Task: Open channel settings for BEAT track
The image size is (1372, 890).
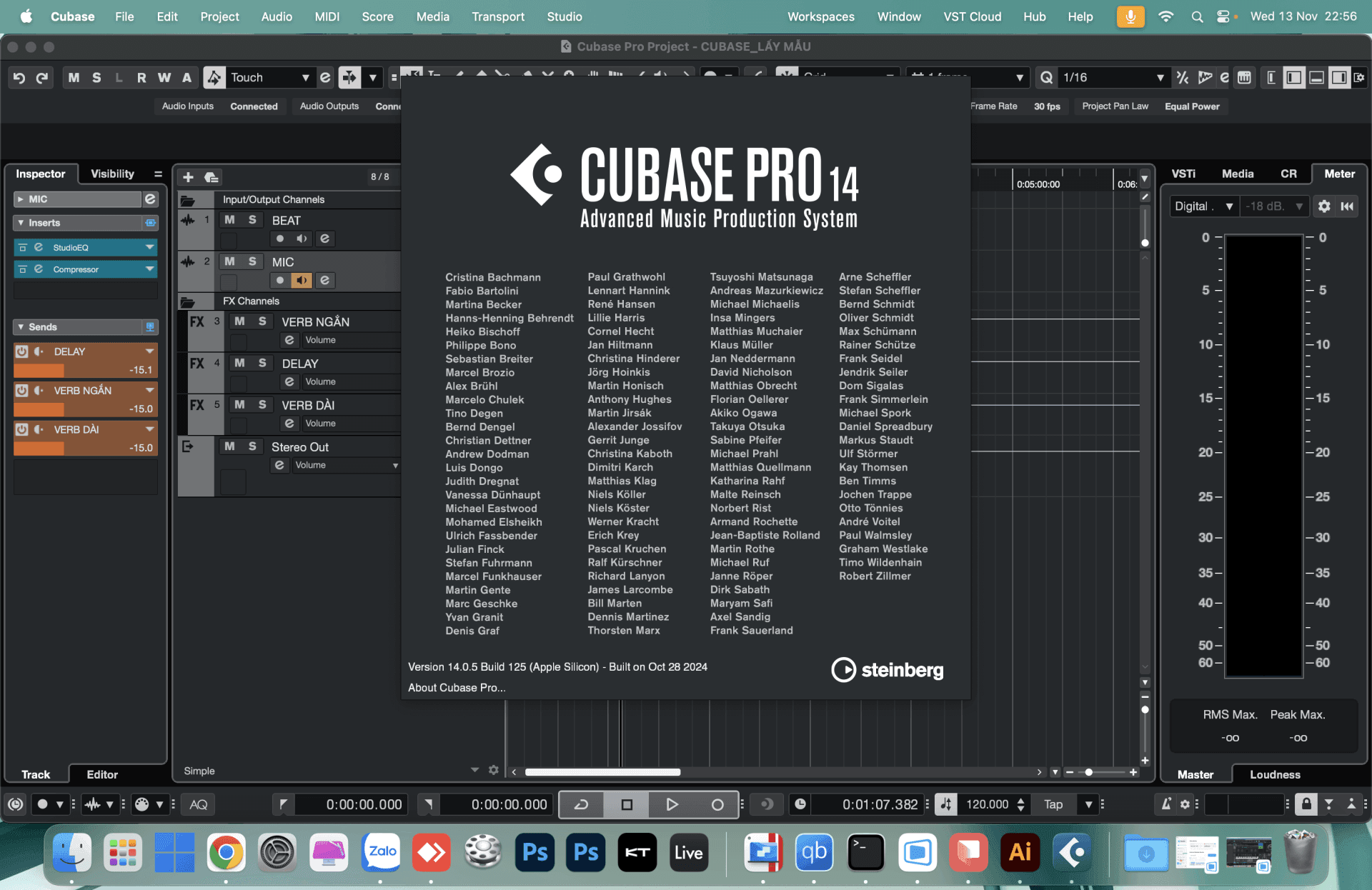Action: [324, 239]
